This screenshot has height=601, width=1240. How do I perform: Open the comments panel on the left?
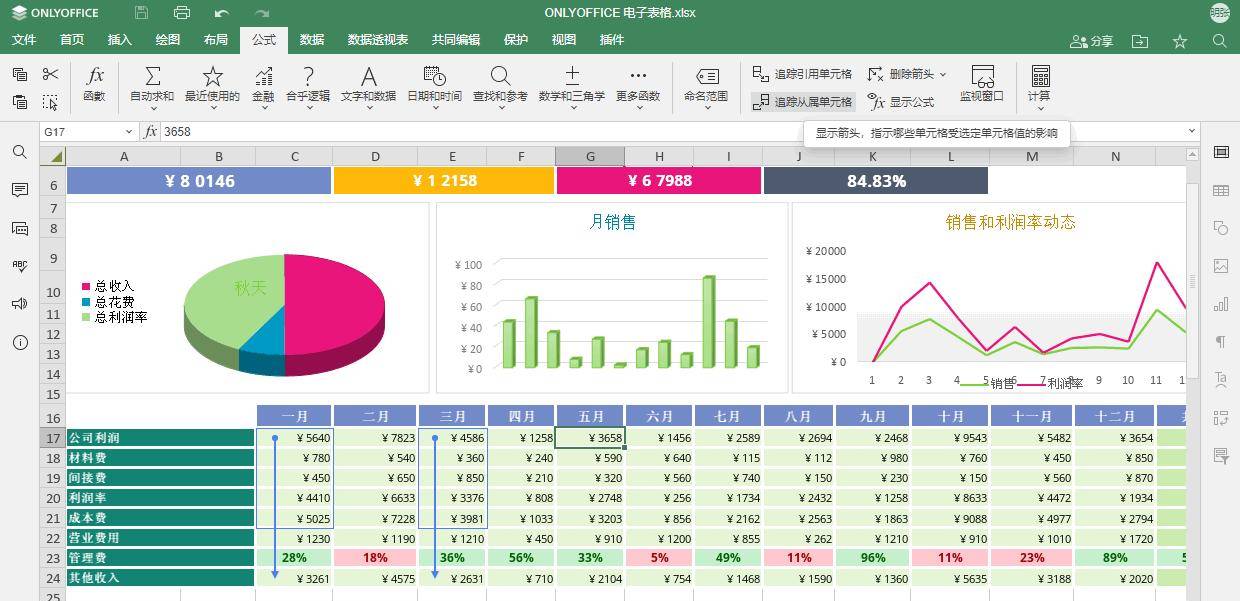coord(20,190)
